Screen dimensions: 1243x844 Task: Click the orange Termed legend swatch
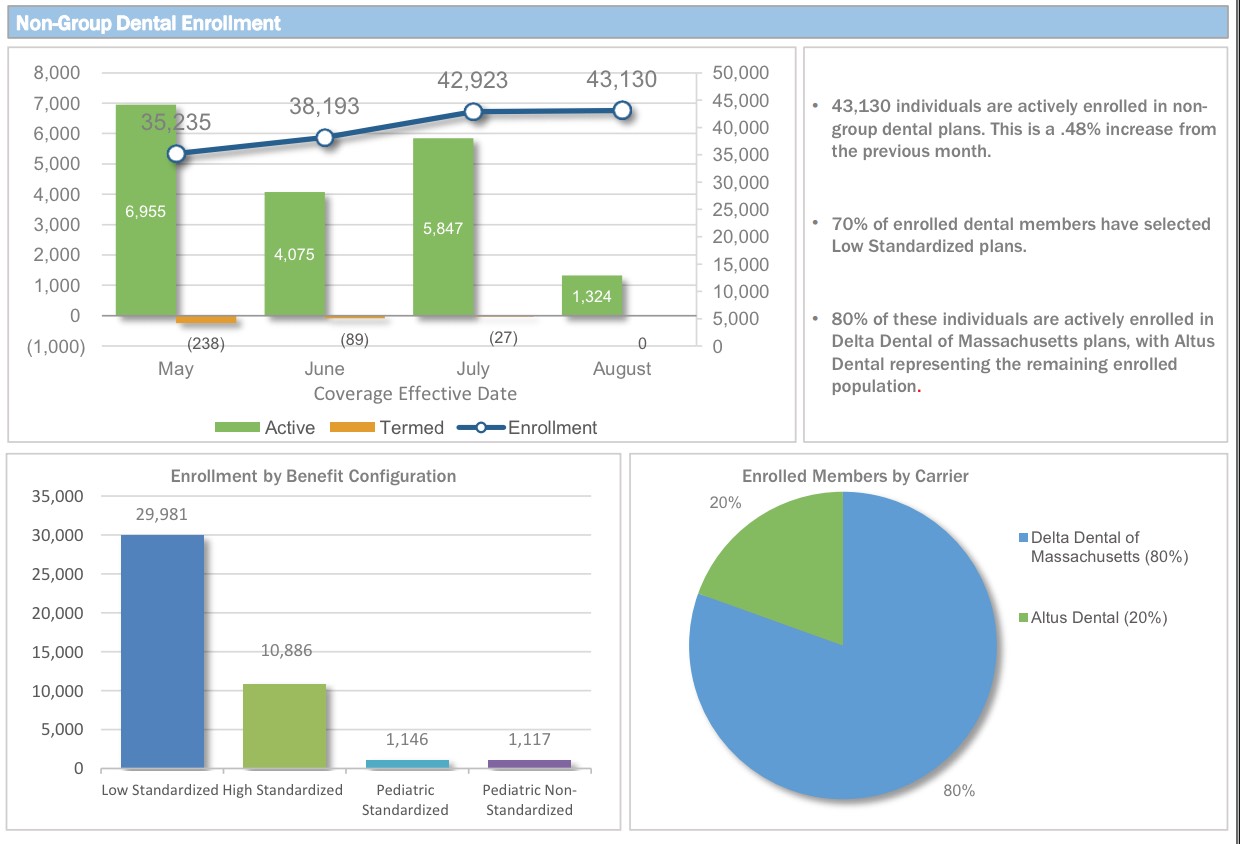click(x=352, y=428)
